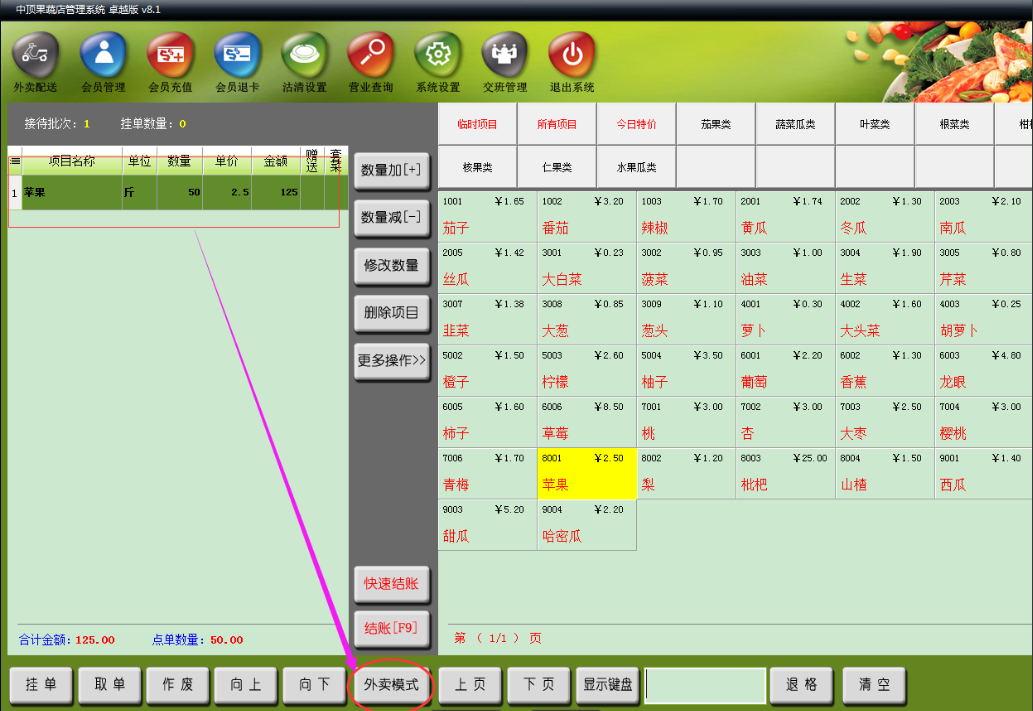Click the input field beside 显示键盘
The image size is (1033, 711).
(706, 685)
